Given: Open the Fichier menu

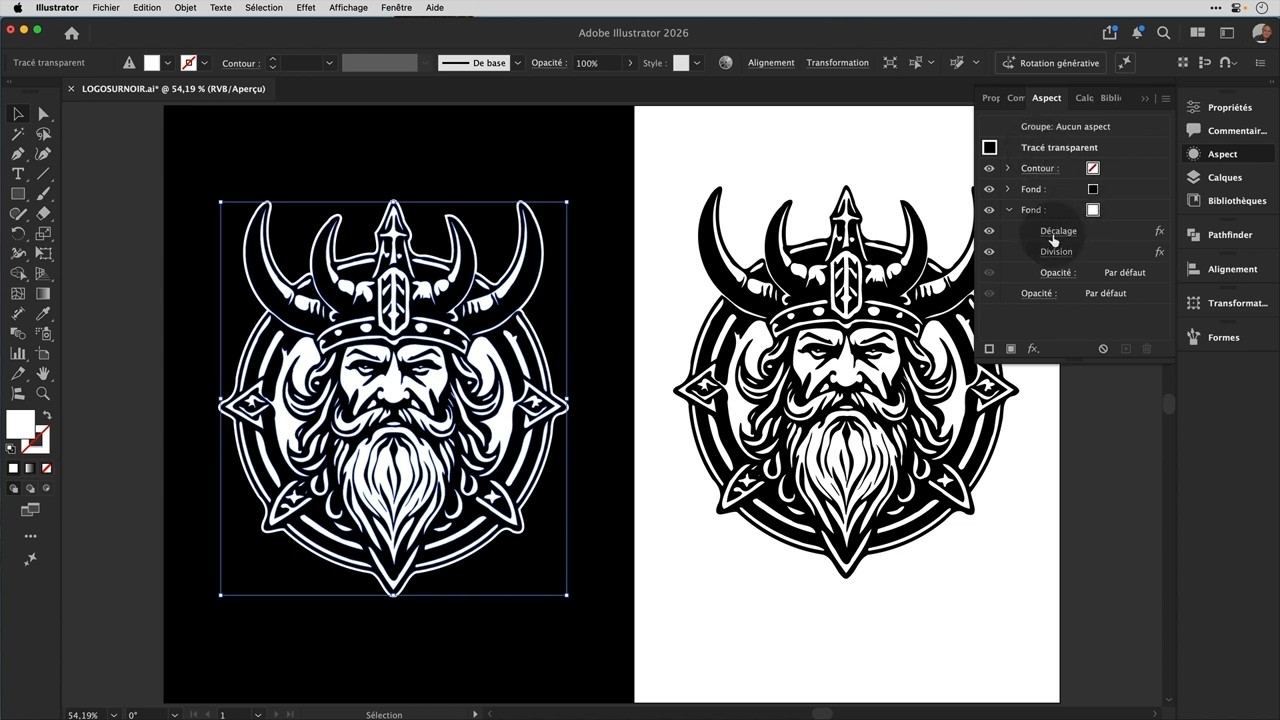Looking at the screenshot, I should (106, 7).
